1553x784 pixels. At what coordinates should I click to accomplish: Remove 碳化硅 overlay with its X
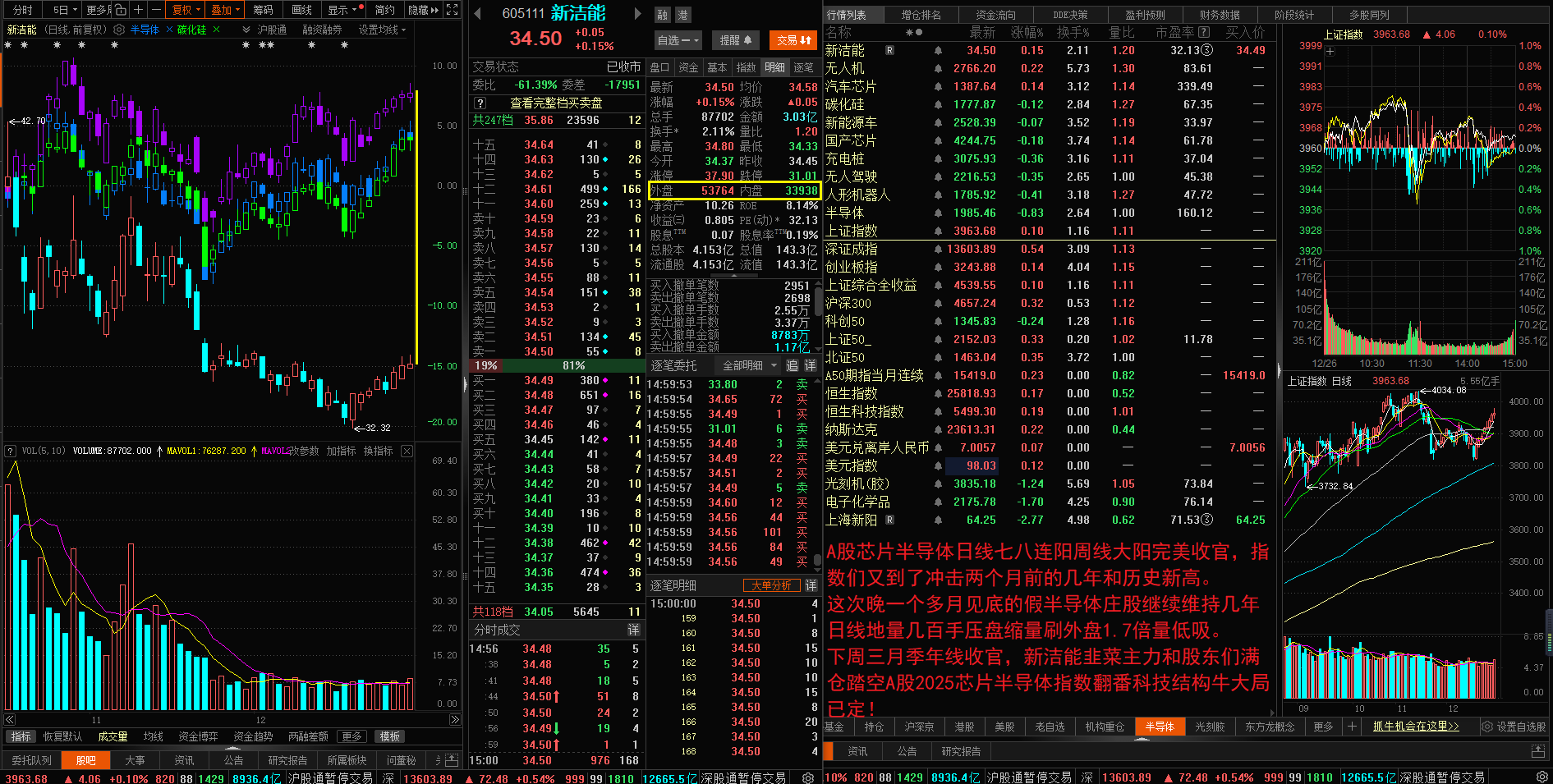[216, 30]
